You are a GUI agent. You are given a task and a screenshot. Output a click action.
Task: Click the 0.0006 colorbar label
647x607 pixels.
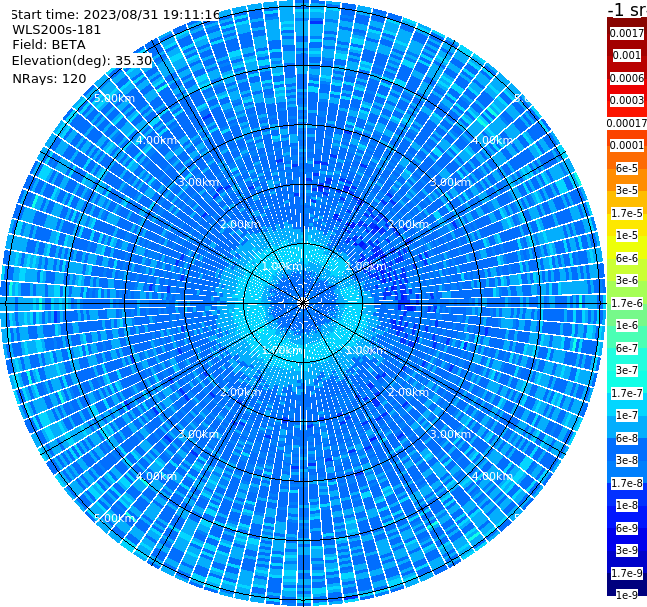[x=627, y=78]
